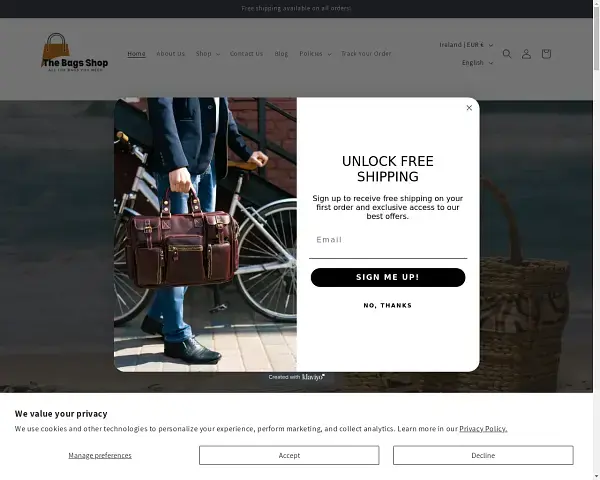
Task: Click The Bags Shop logo
Action: click(75, 52)
